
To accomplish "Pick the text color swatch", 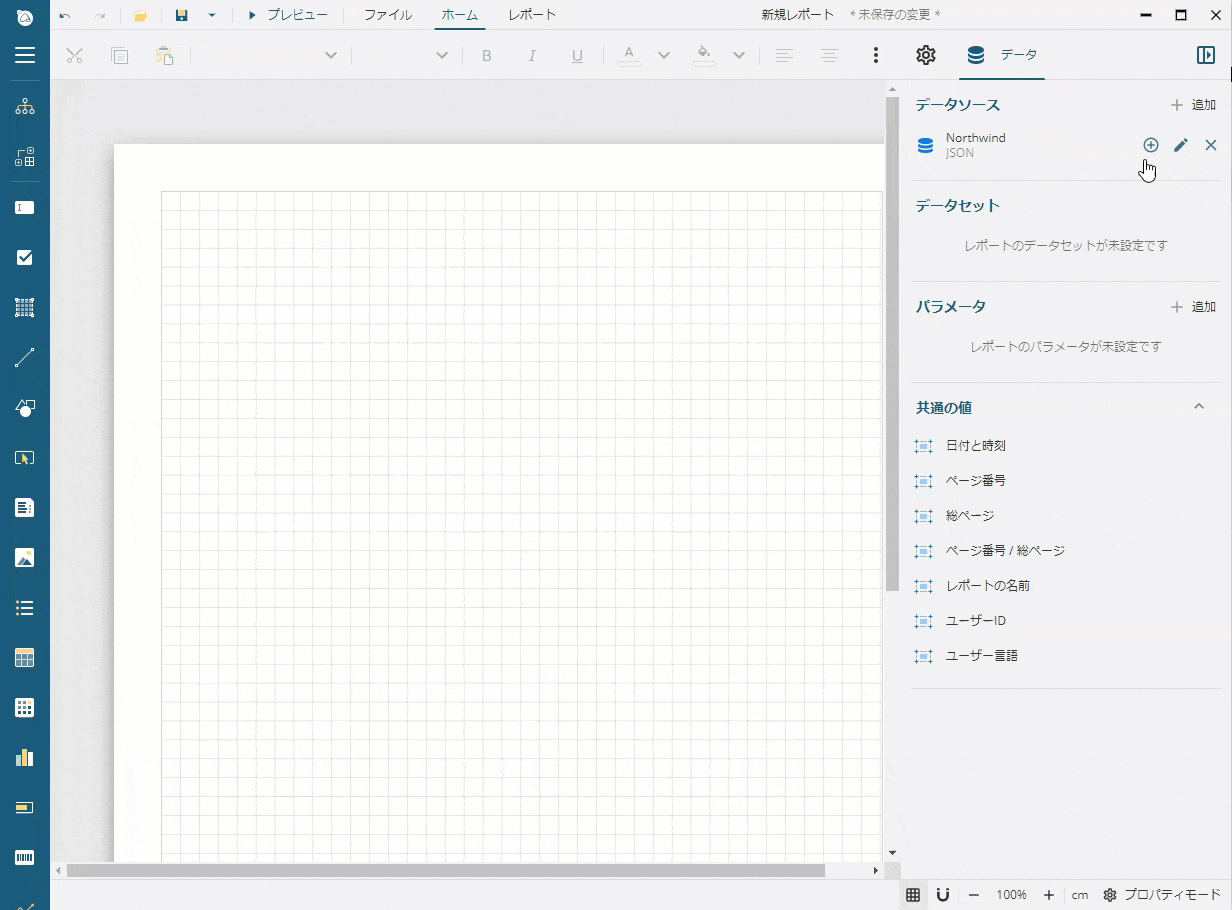I will 629,56.
